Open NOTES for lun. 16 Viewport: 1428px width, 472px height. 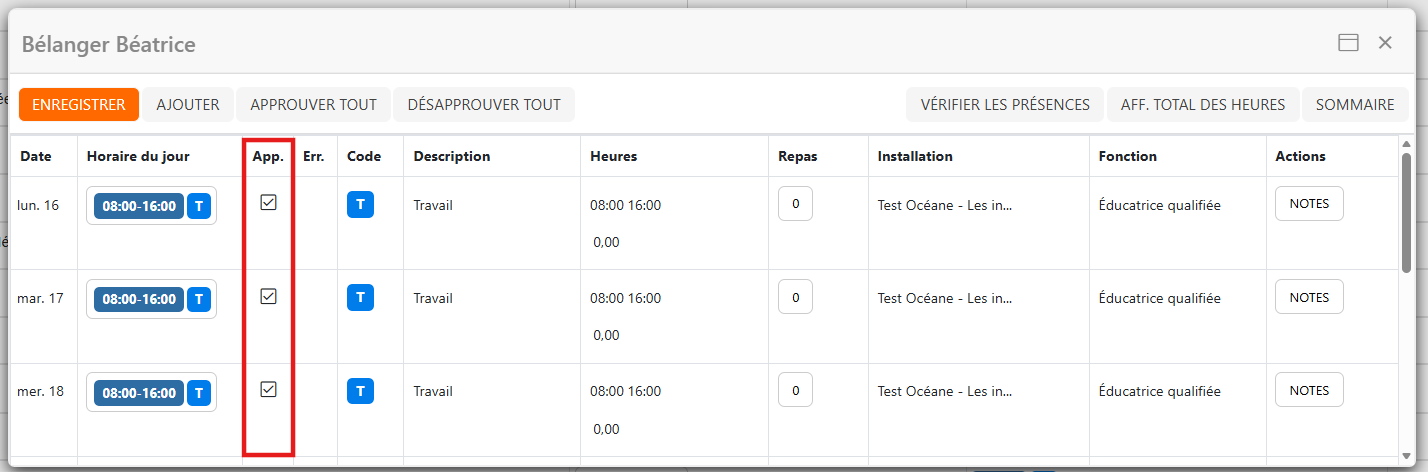click(1309, 203)
